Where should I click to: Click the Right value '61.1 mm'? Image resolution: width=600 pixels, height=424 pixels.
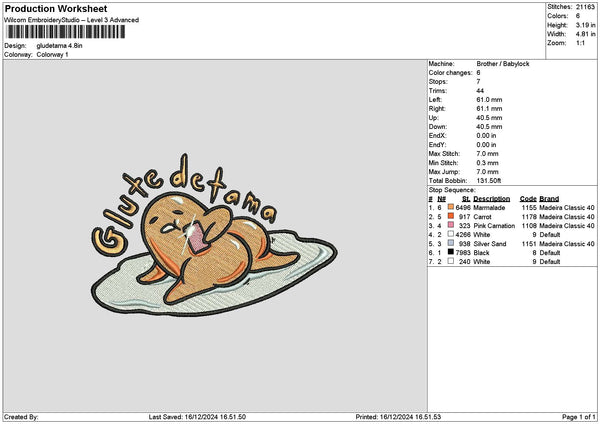click(489, 109)
